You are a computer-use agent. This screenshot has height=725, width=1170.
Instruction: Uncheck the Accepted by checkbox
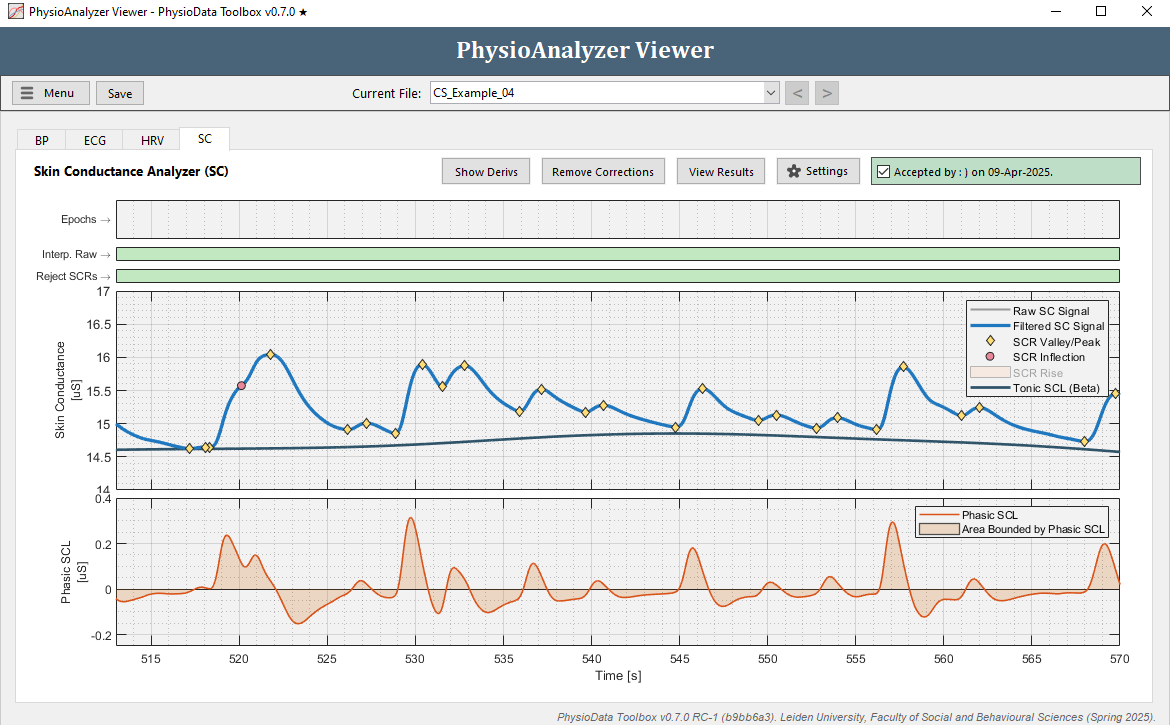[883, 172]
